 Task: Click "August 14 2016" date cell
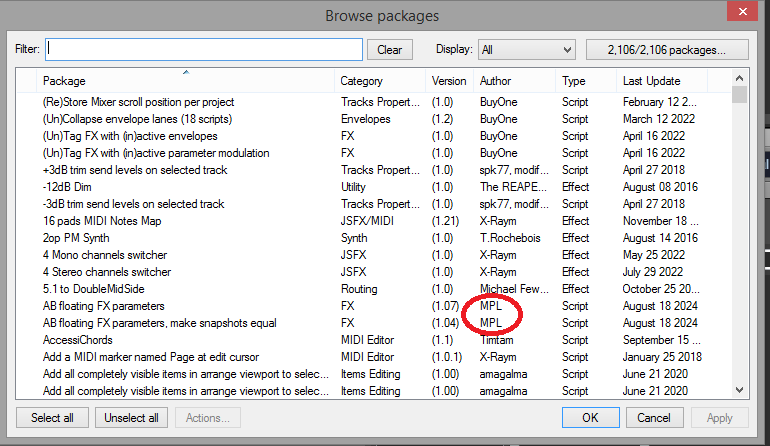[x=660, y=238]
